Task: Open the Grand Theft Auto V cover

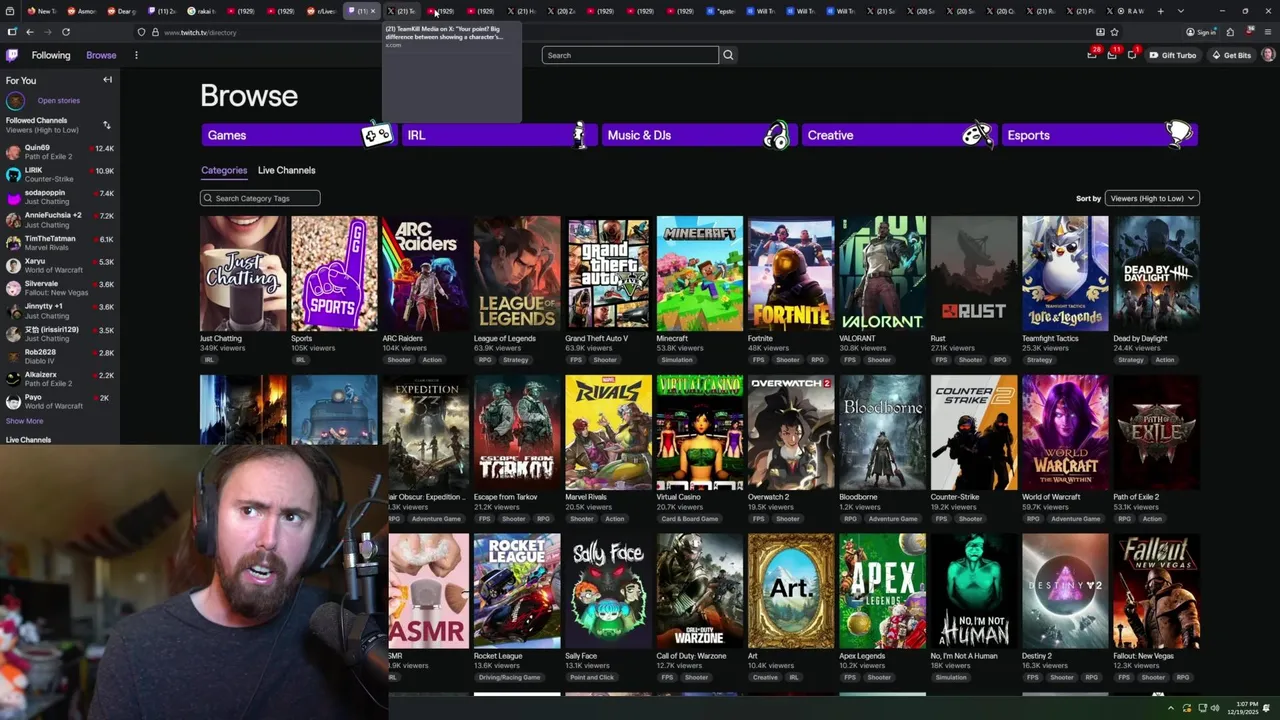Action: tap(608, 273)
